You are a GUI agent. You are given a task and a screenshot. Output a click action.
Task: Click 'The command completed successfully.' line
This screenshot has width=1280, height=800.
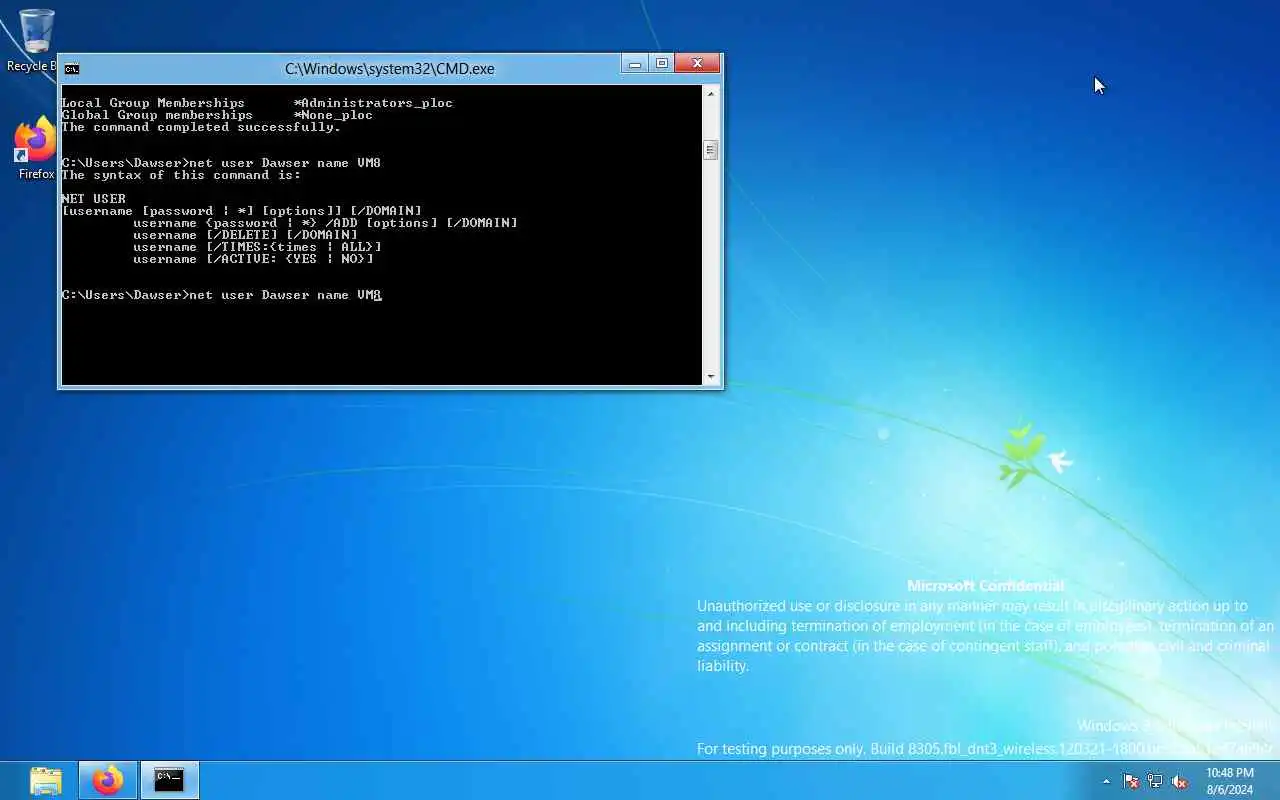[201, 127]
